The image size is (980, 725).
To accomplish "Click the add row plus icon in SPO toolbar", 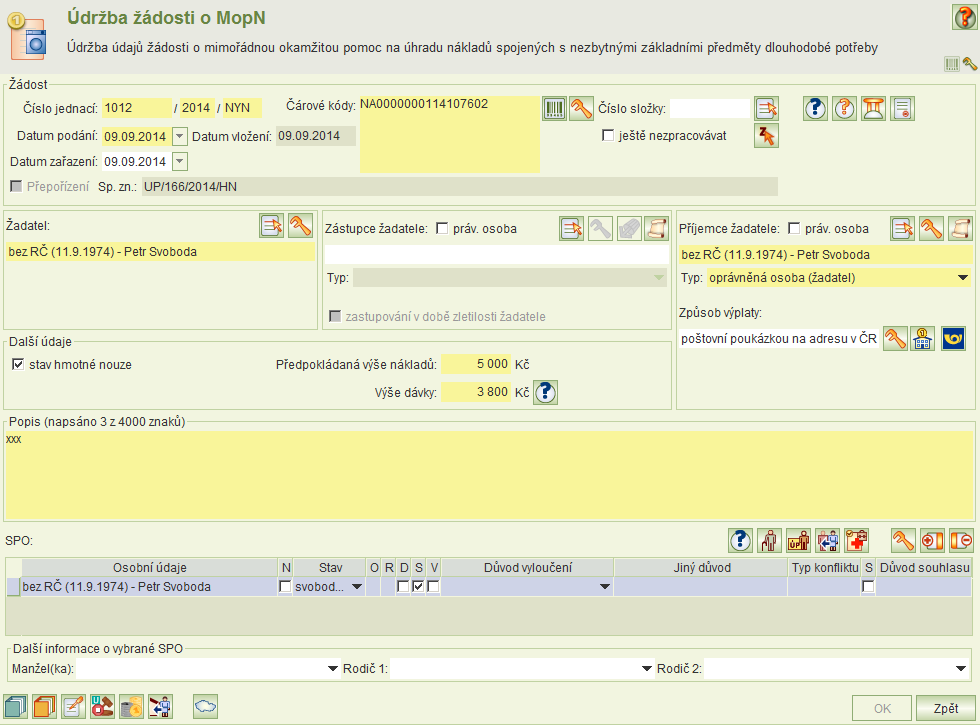I will click(x=932, y=540).
